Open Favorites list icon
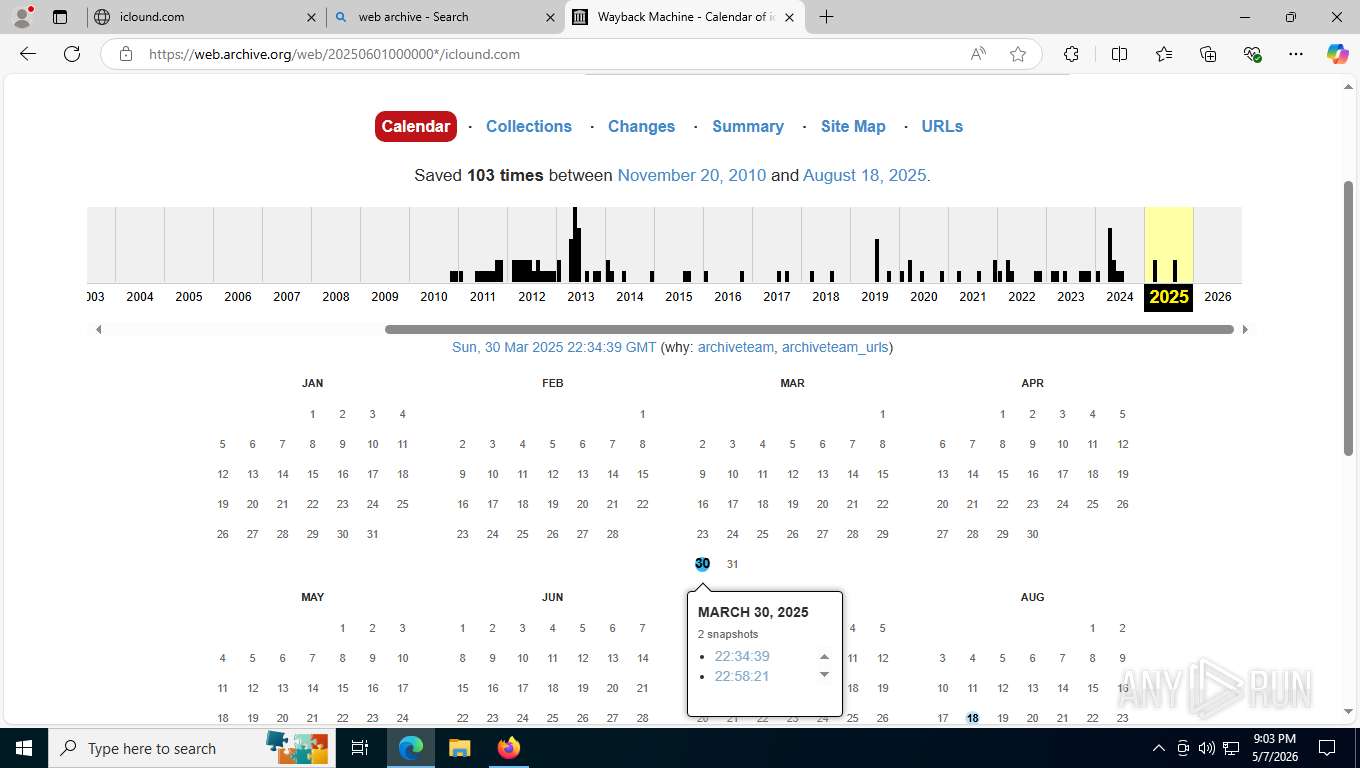 [1164, 54]
